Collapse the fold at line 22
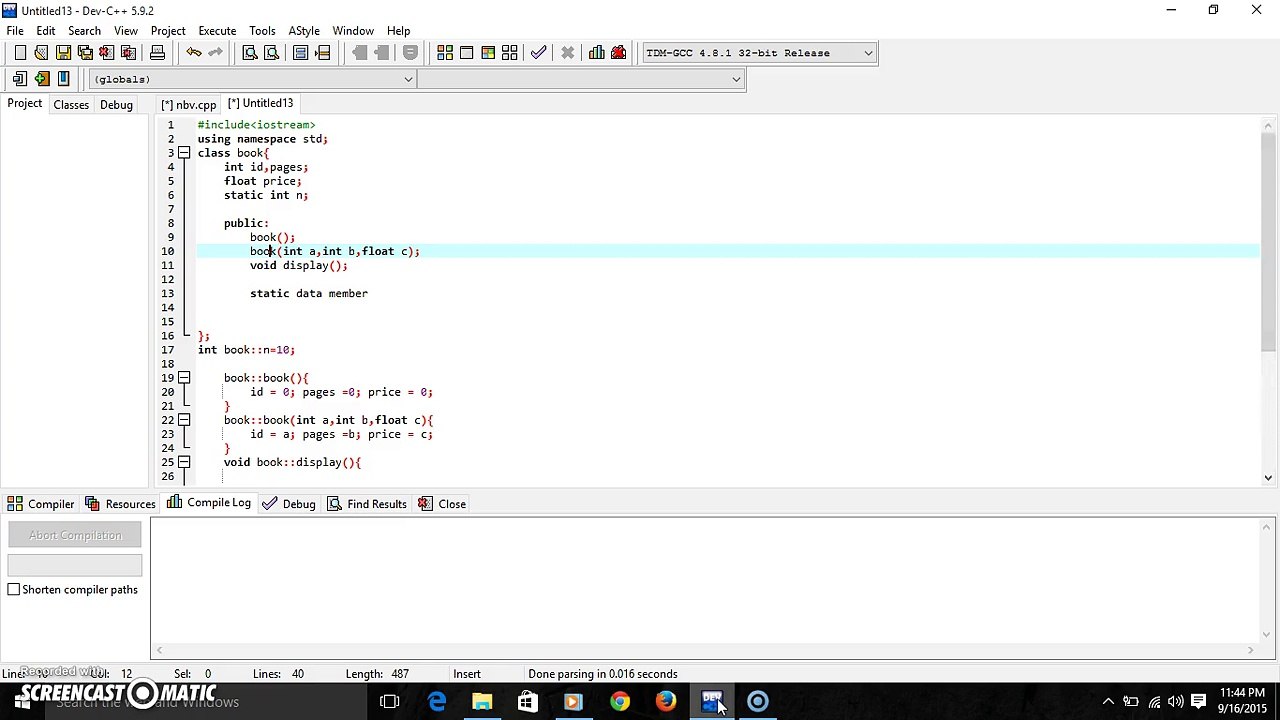Screen dimensions: 1280x720 [x=184, y=420]
